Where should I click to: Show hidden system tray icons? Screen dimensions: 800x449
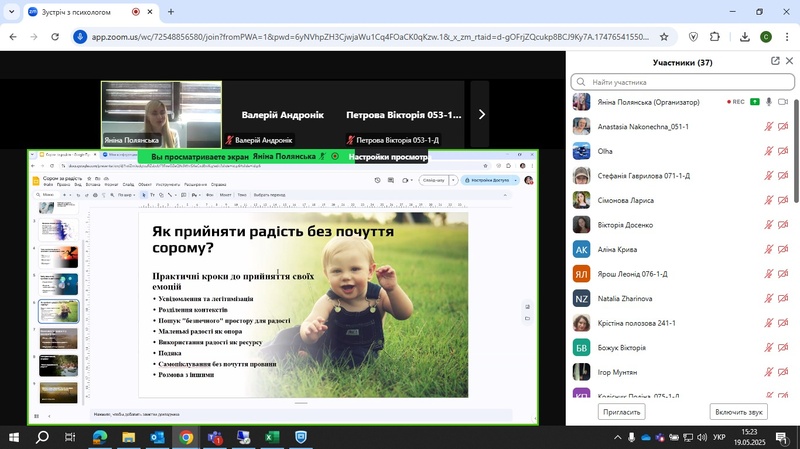[x=617, y=437]
